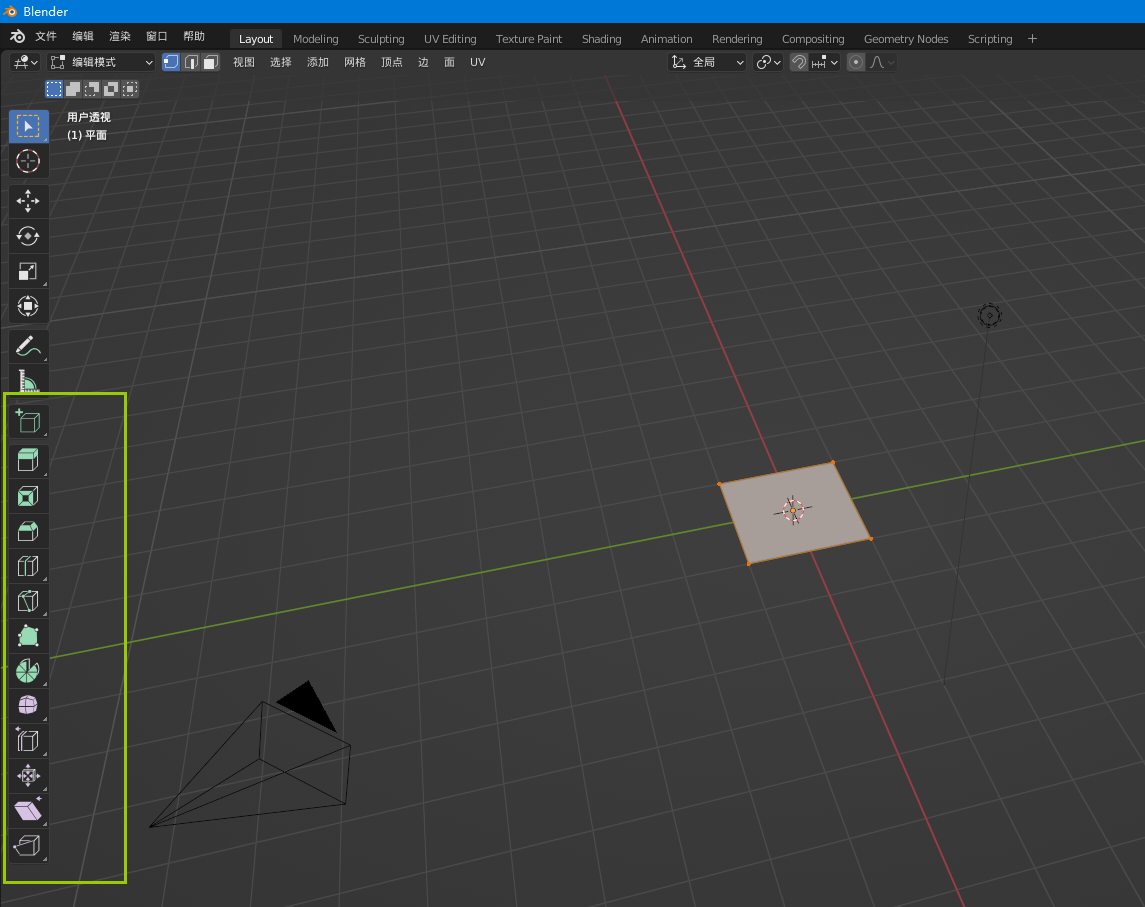Set selection mode to new selection
The width and height of the screenshot is (1145, 907).
point(54,89)
